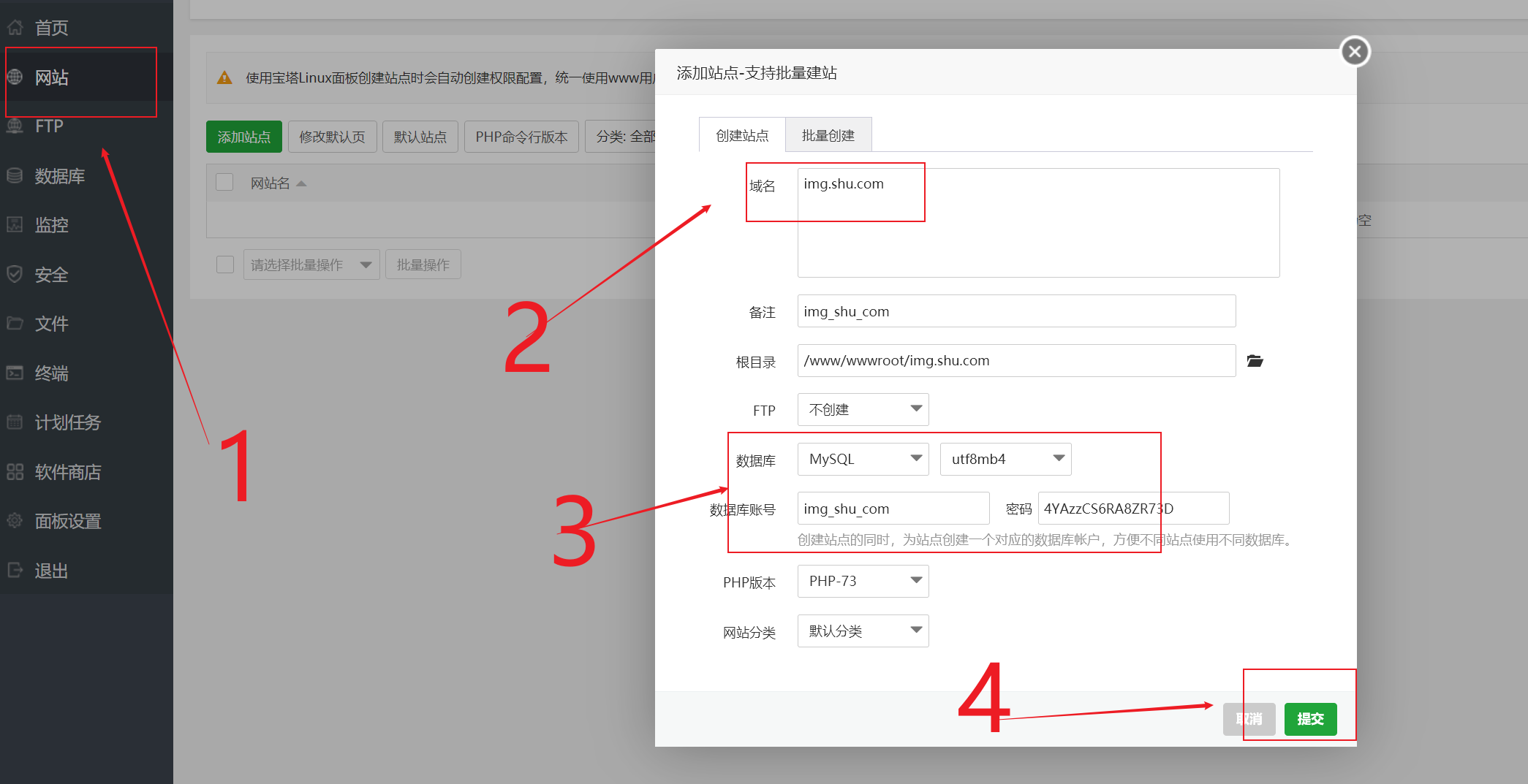
Task: Click the 批量操作 button
Action: [x=423, y=264]
